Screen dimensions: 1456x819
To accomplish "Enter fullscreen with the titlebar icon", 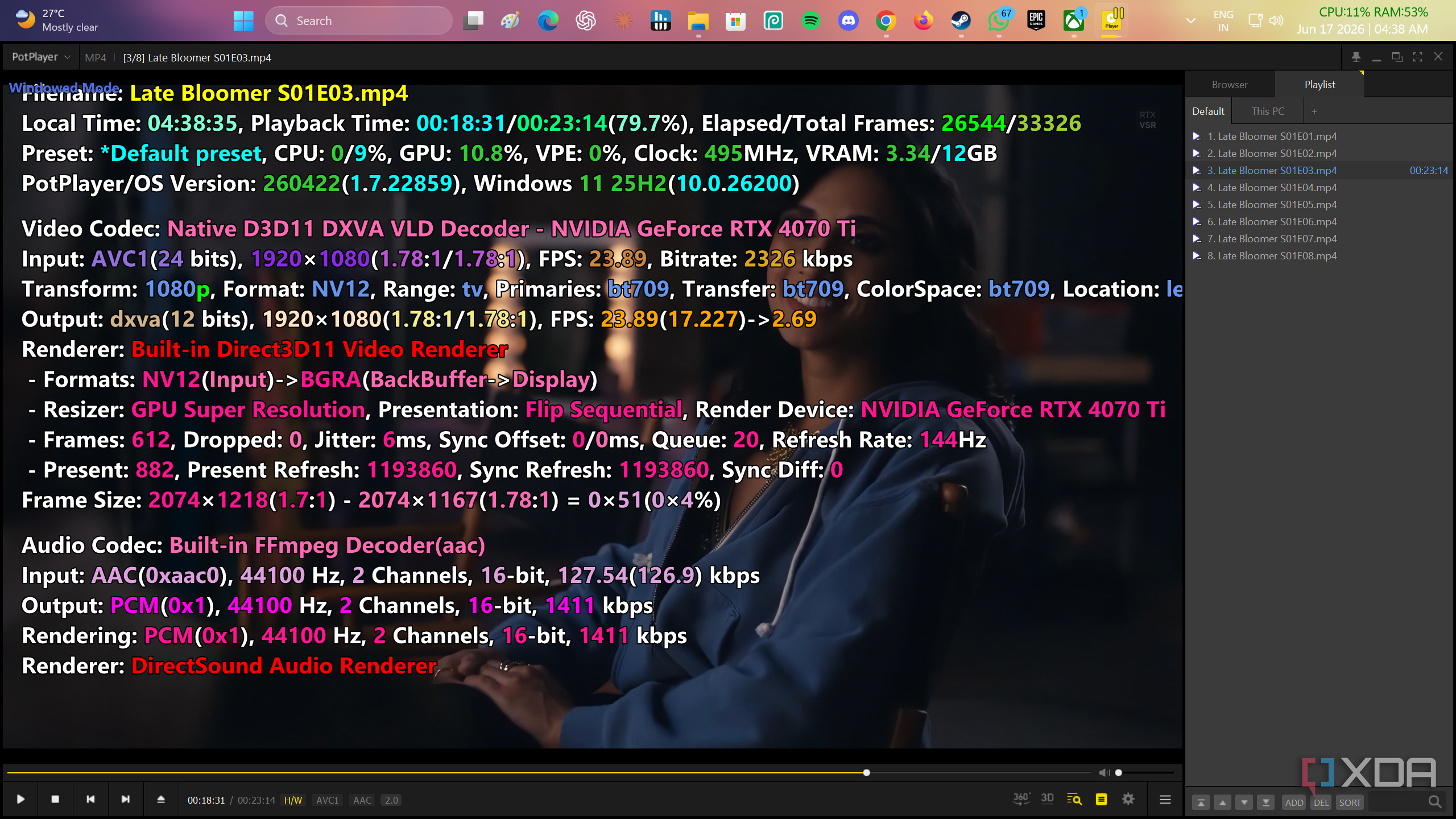I will coord(1417,57).
